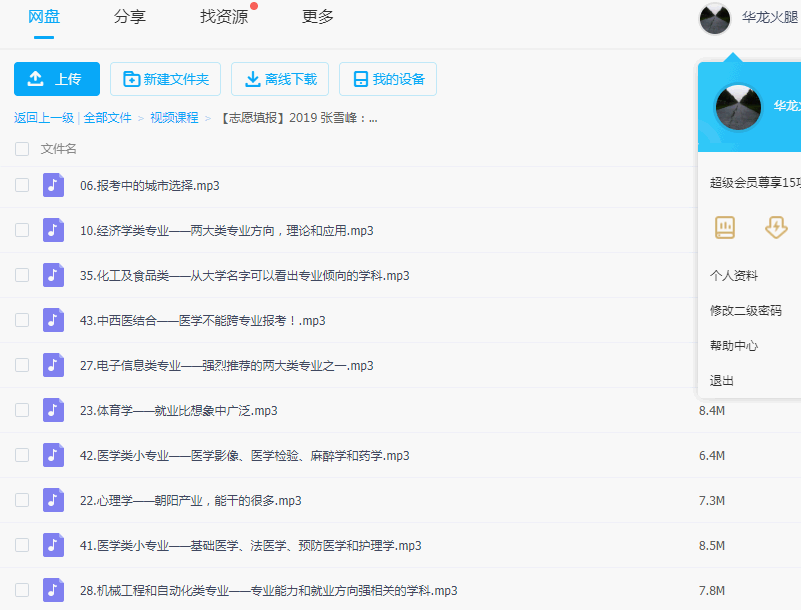801x610 pixels.
Task: Switch to the 网盘 tab
Action: [x=44, y=16]
